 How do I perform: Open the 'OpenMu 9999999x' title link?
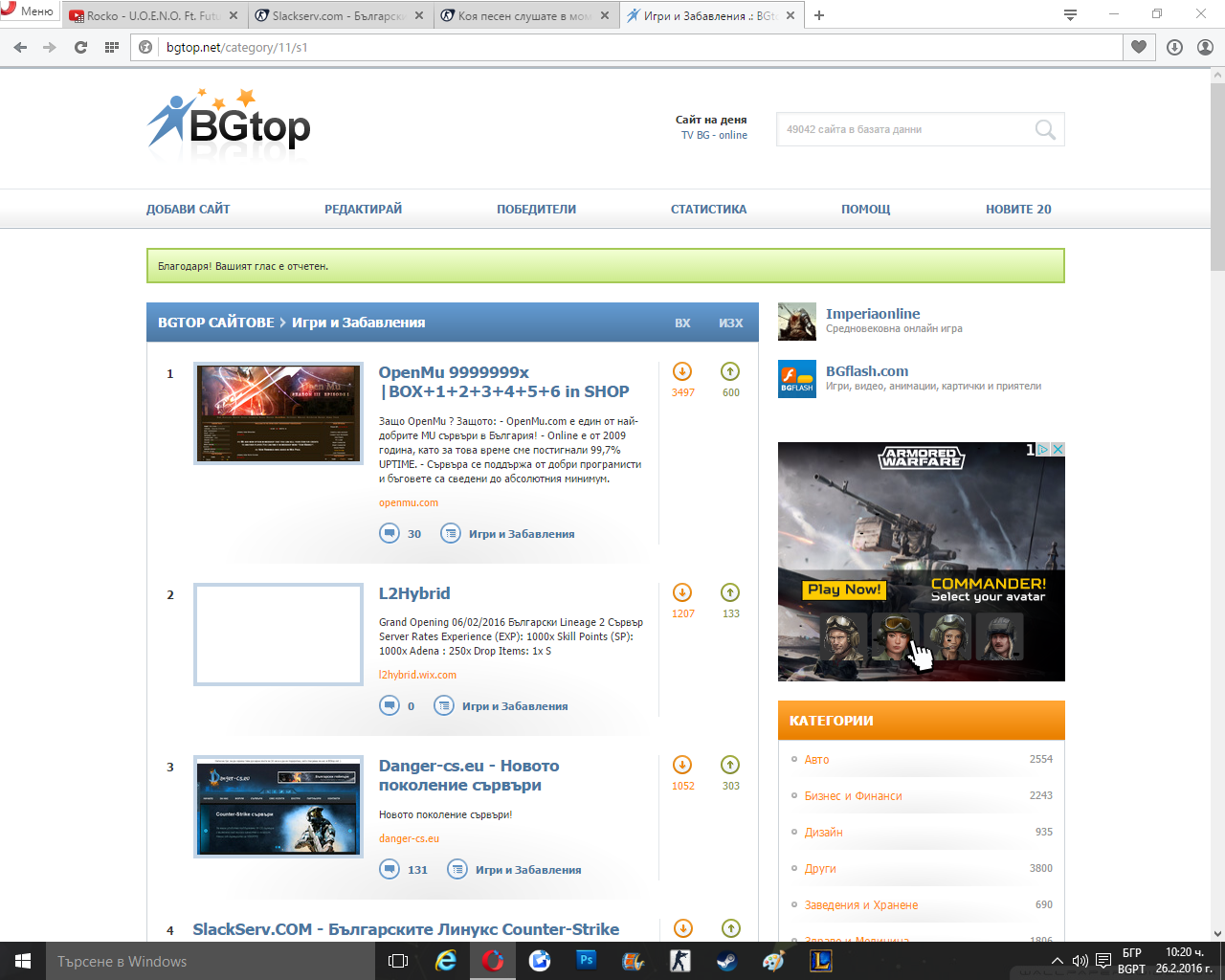coord(503,382)
